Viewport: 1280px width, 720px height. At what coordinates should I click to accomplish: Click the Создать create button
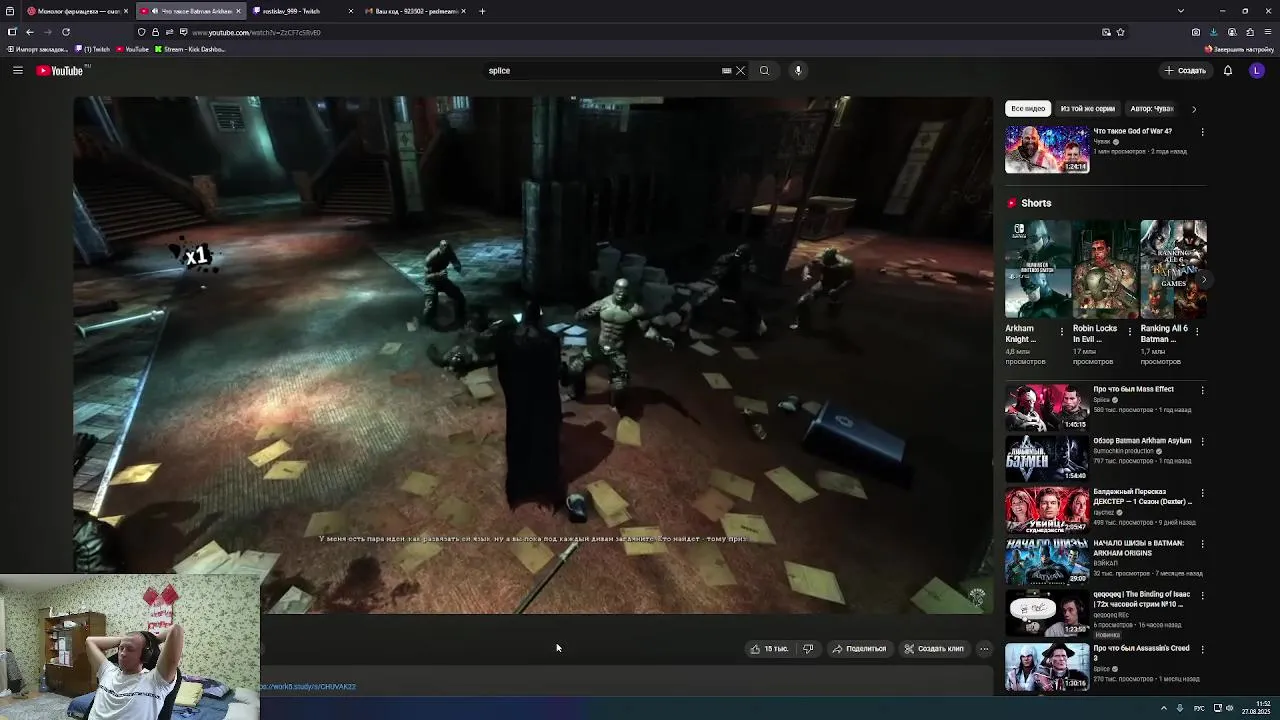[x=1186, y=70]
